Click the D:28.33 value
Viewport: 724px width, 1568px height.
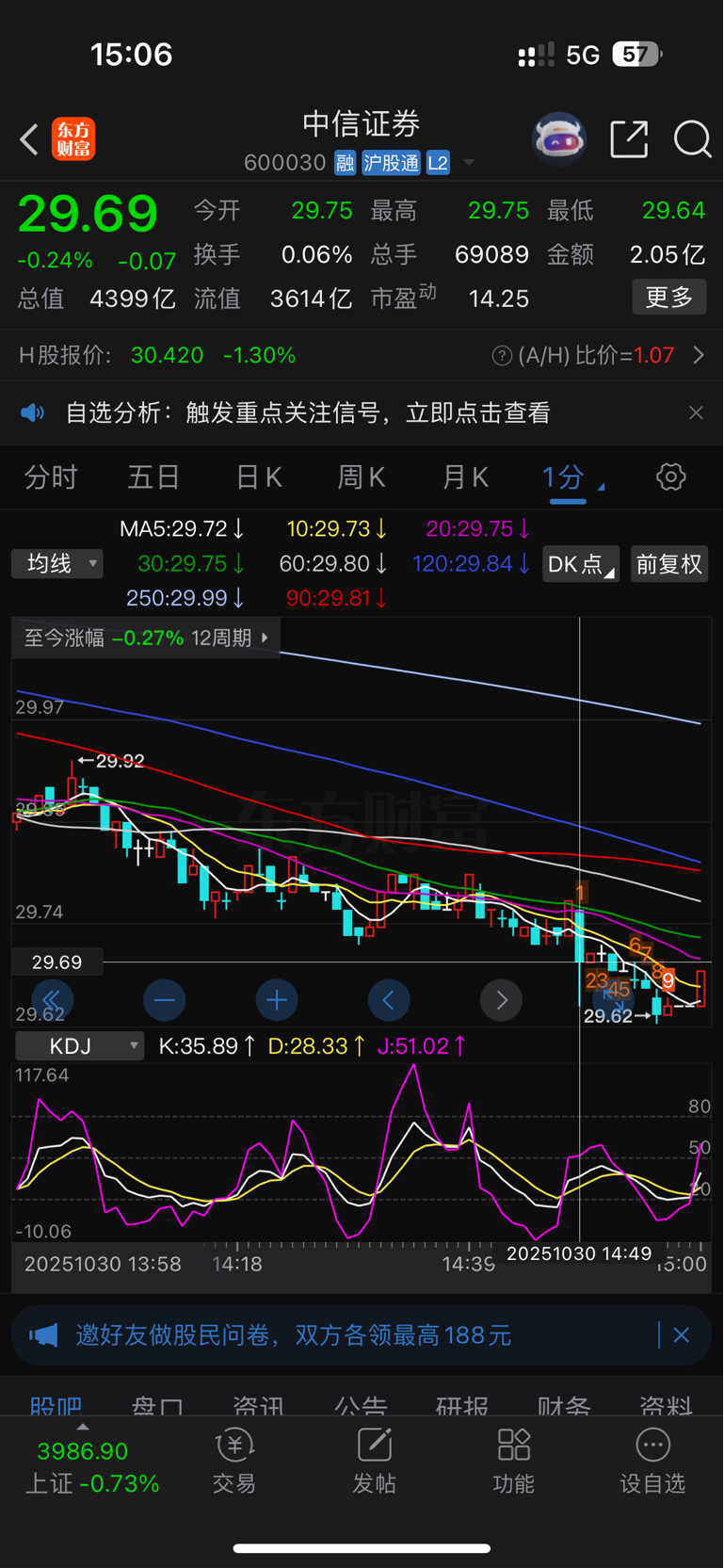(316, 1045)
